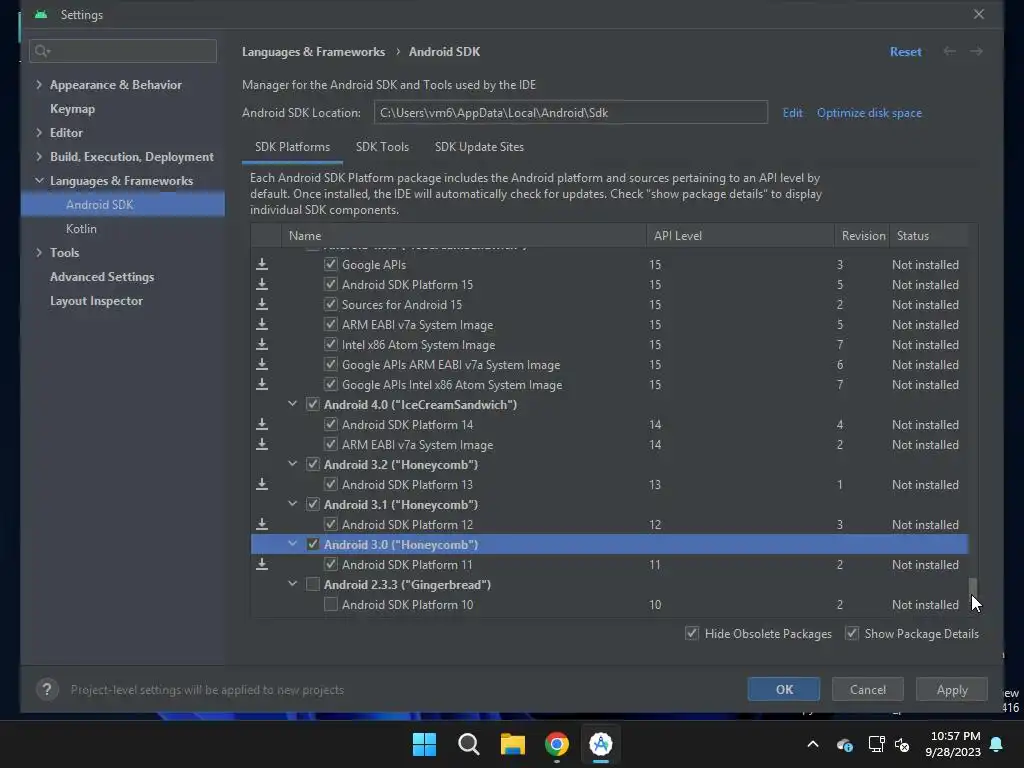Click download icon for Intel x86 Atom System Image

(x=262, y=344)
